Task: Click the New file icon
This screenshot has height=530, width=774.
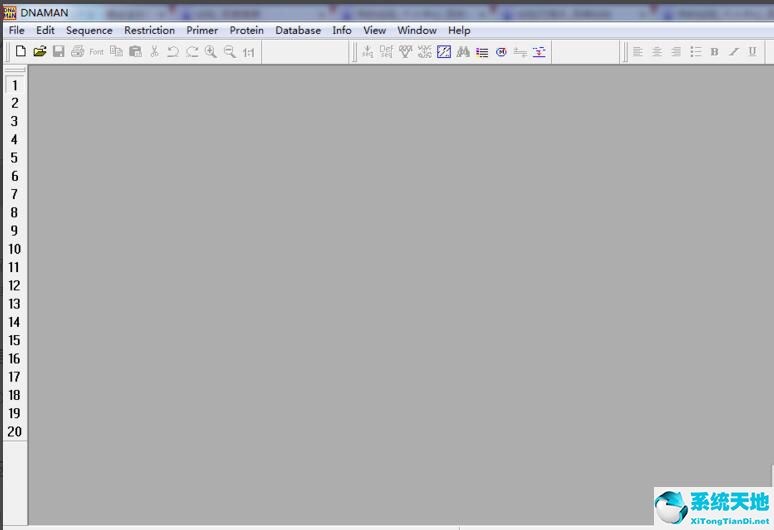Action: [x=21, y=51]
